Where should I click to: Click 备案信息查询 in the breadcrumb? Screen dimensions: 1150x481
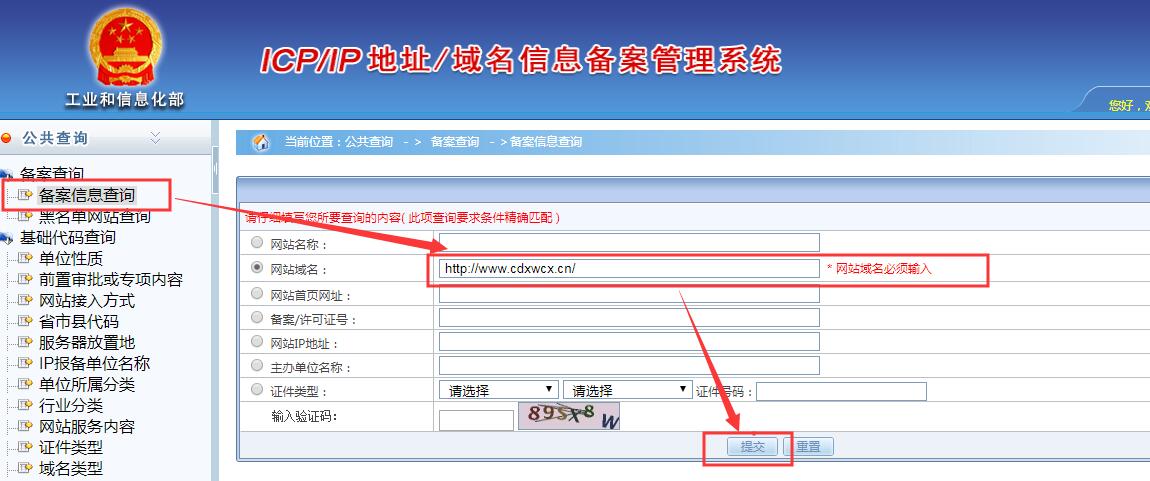pyautogui.click(x=546, y=142)
